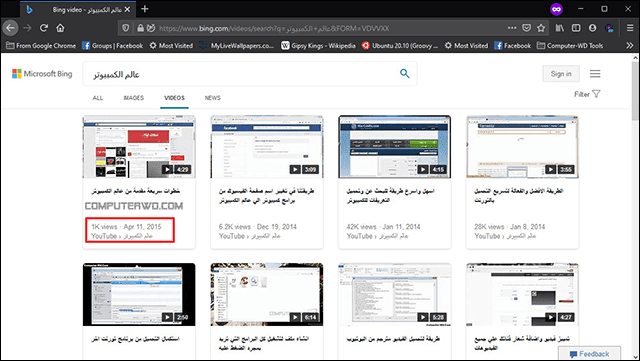Open the Library icon in toolbar
640x361 pixels.
pos(560,28)
